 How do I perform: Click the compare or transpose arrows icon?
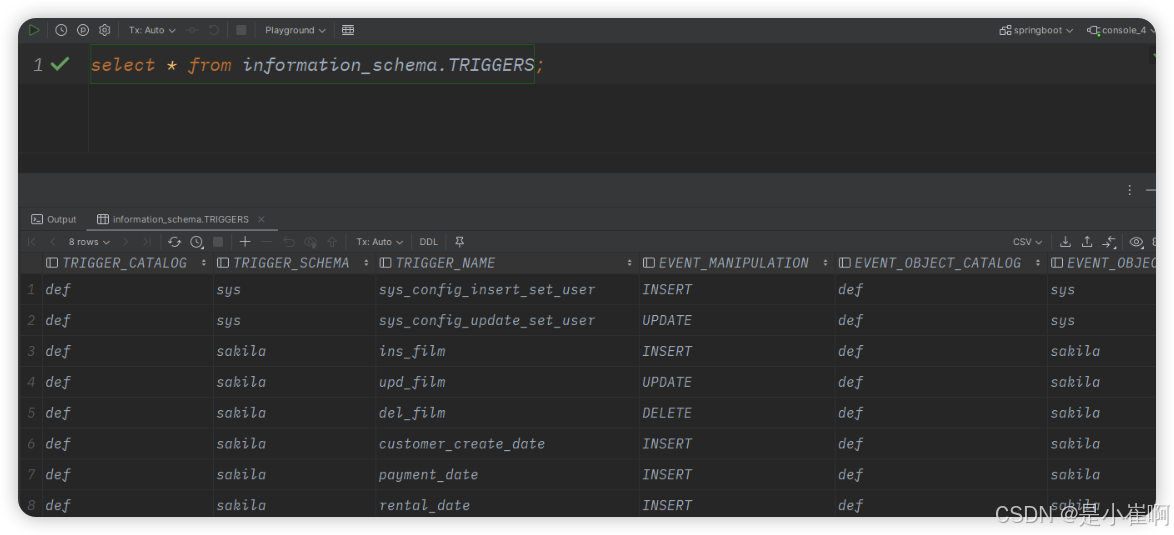1109,242
